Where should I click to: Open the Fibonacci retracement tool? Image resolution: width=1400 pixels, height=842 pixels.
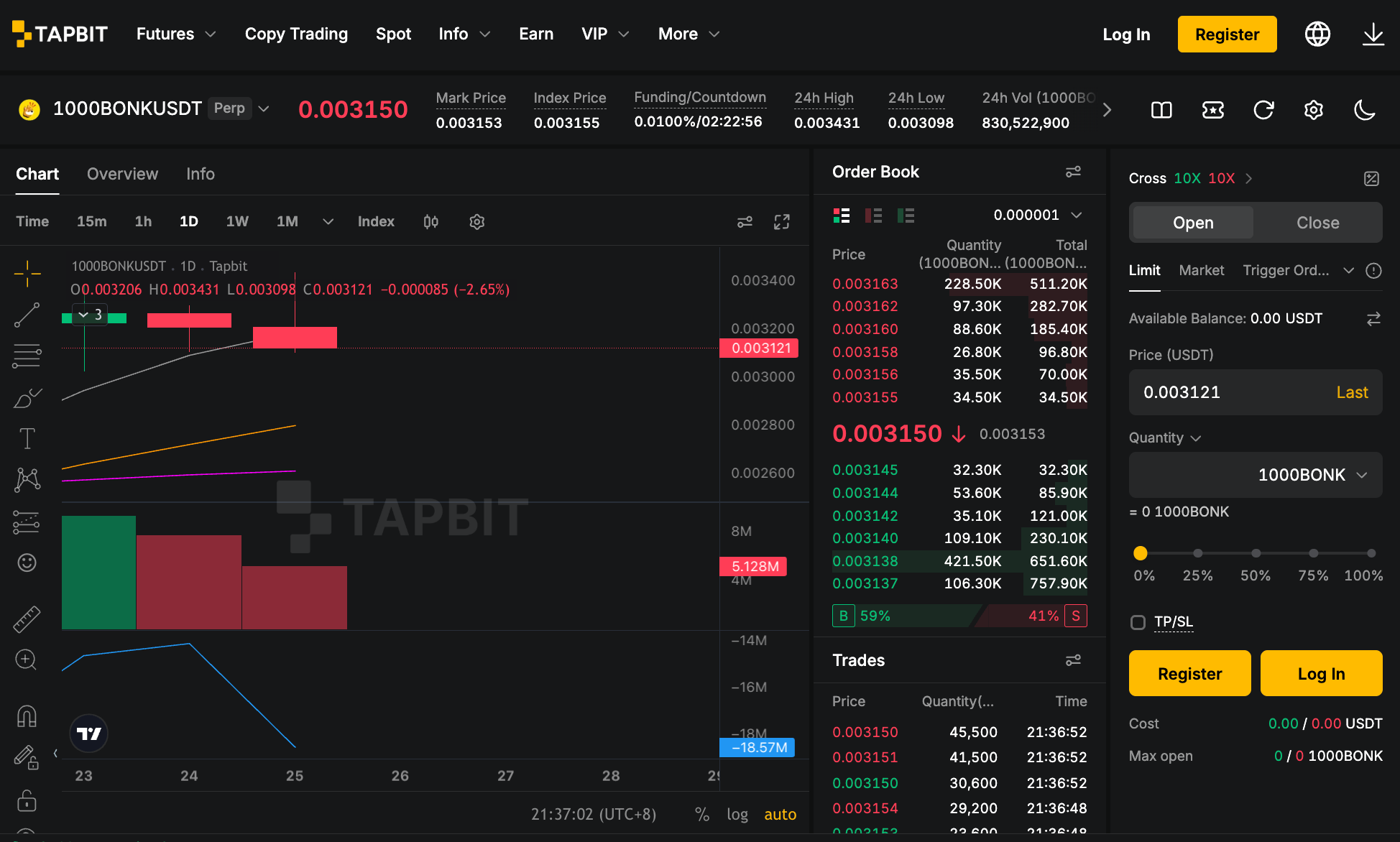(x=27, y=356)
